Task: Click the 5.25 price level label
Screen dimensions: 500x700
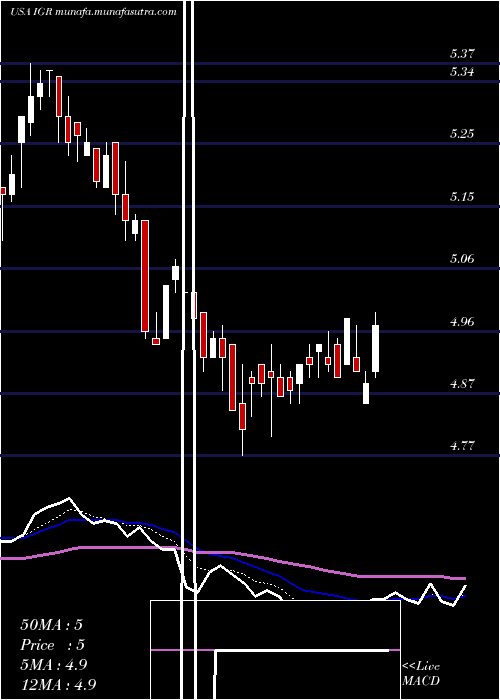Action: [462, 133]
